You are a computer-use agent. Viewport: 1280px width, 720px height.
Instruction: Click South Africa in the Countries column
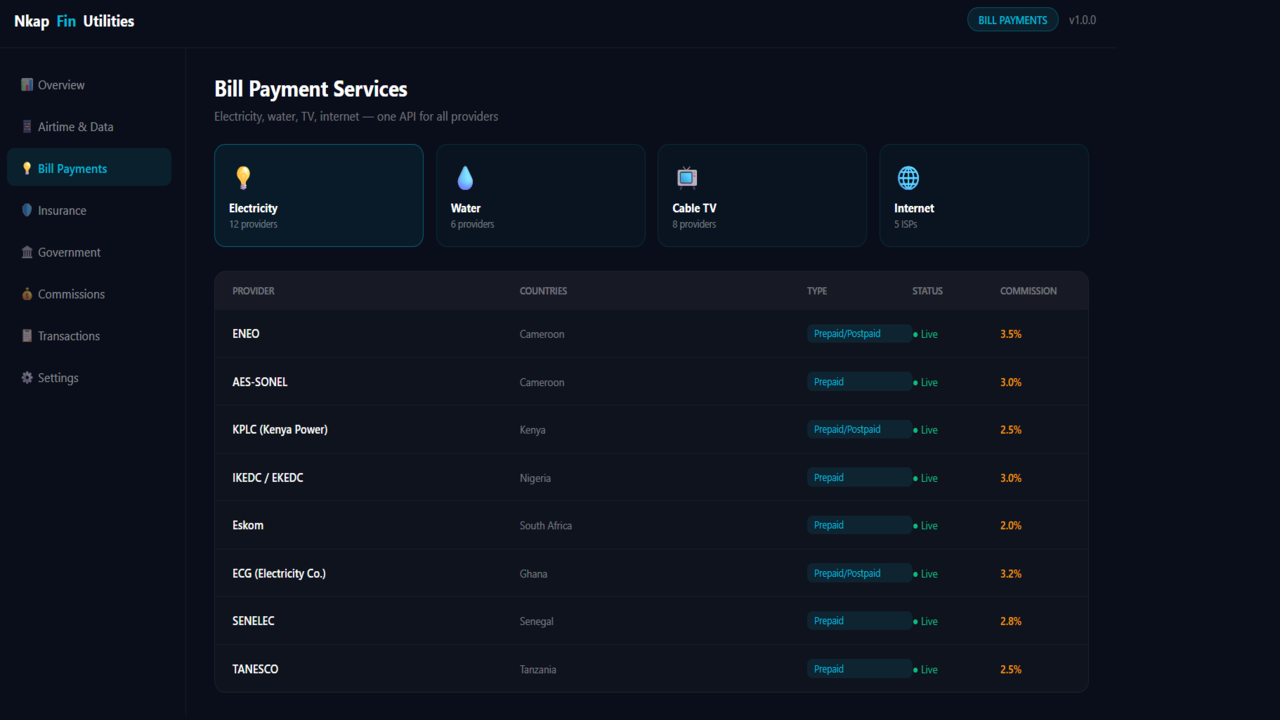(x=546, y=525)
